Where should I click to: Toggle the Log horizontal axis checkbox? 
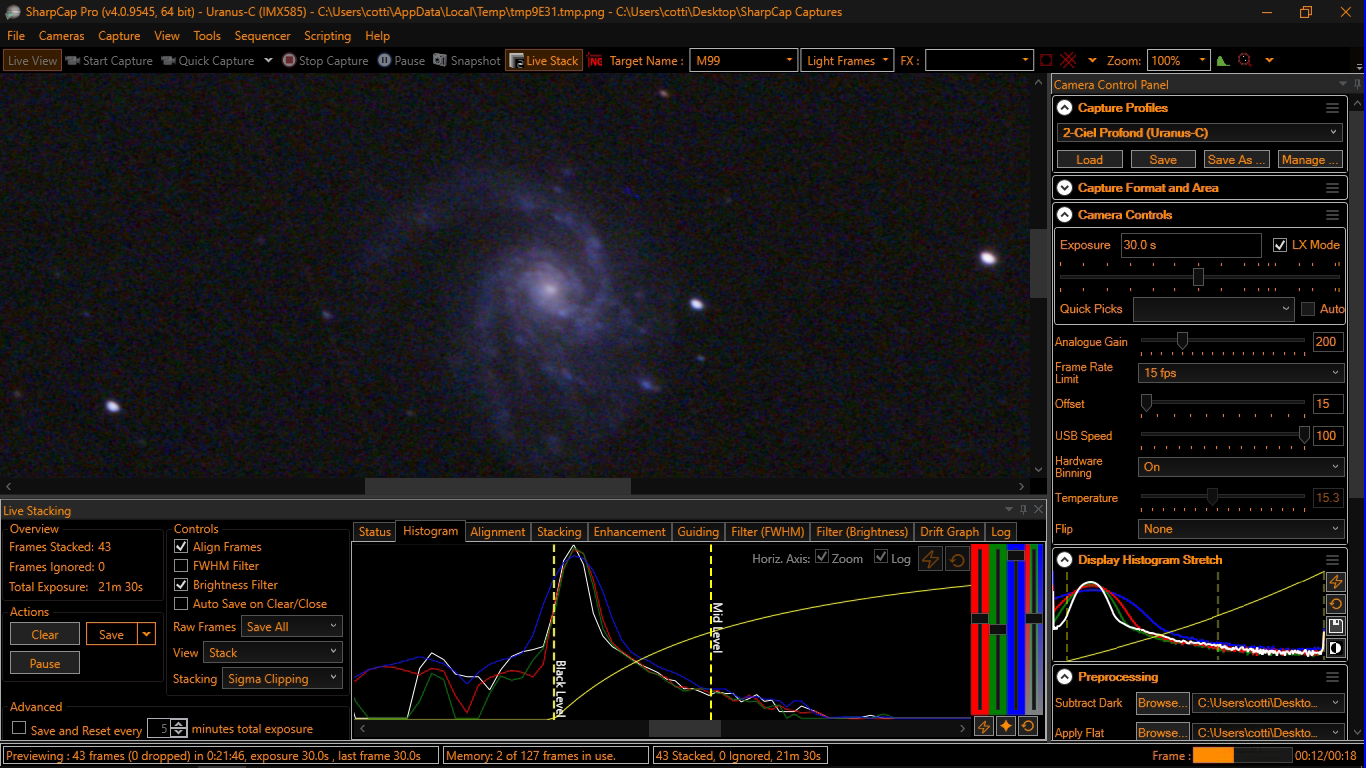(881, 558)
